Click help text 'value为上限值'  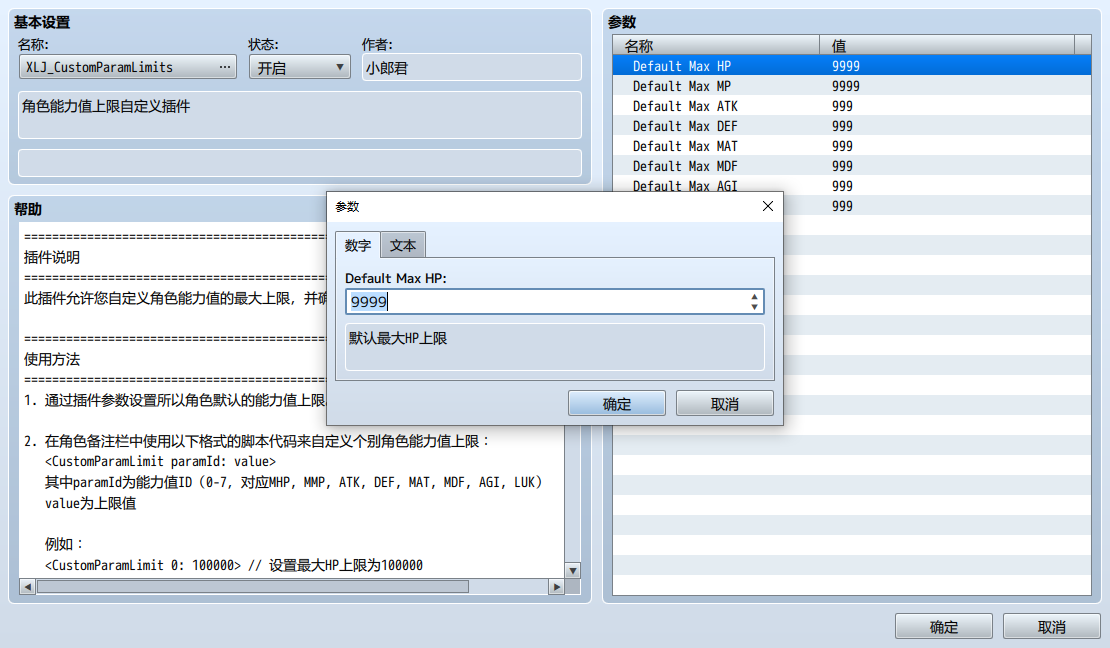(x=90, y=504)
